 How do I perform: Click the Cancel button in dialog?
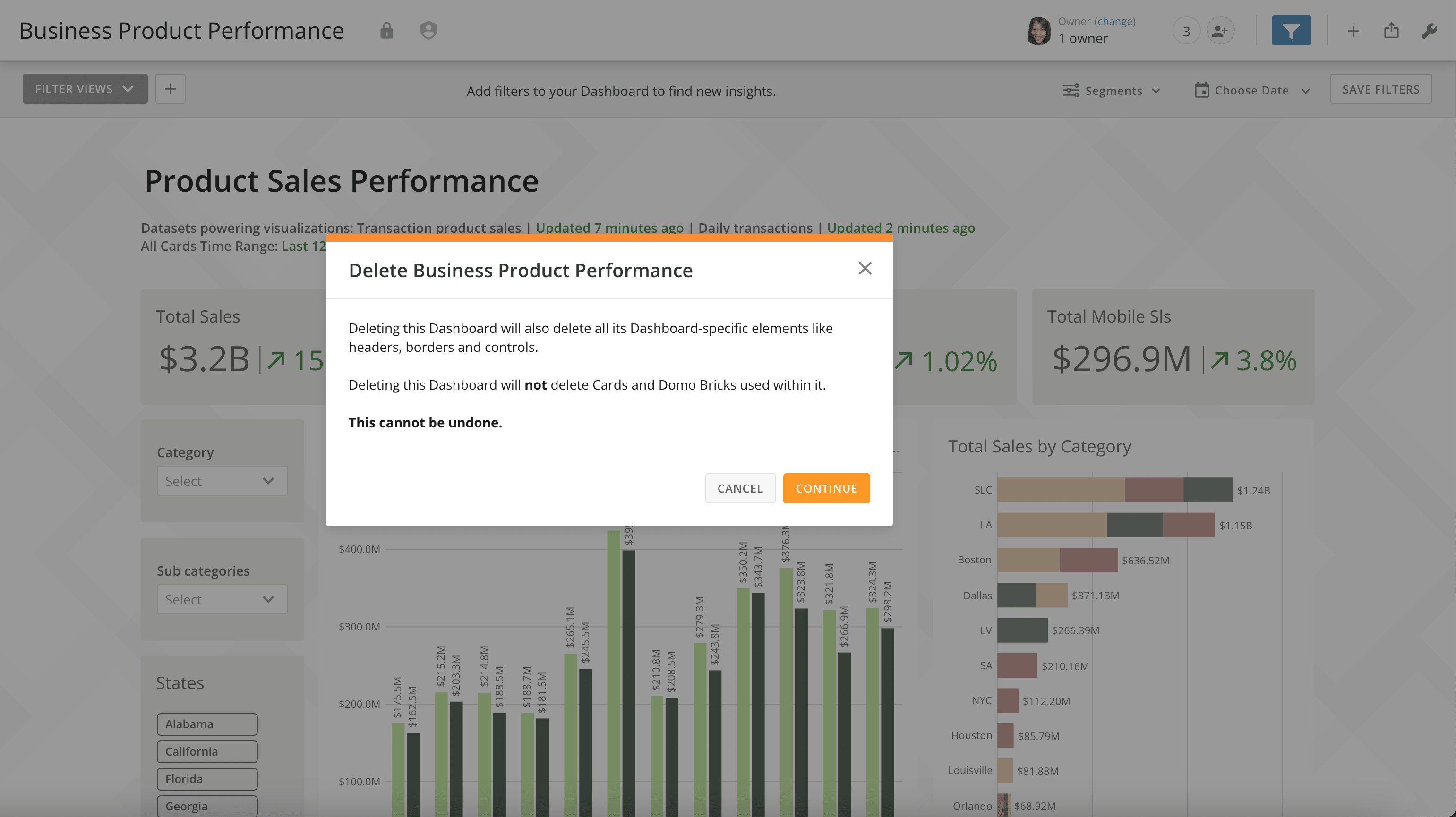coord(740,488)
